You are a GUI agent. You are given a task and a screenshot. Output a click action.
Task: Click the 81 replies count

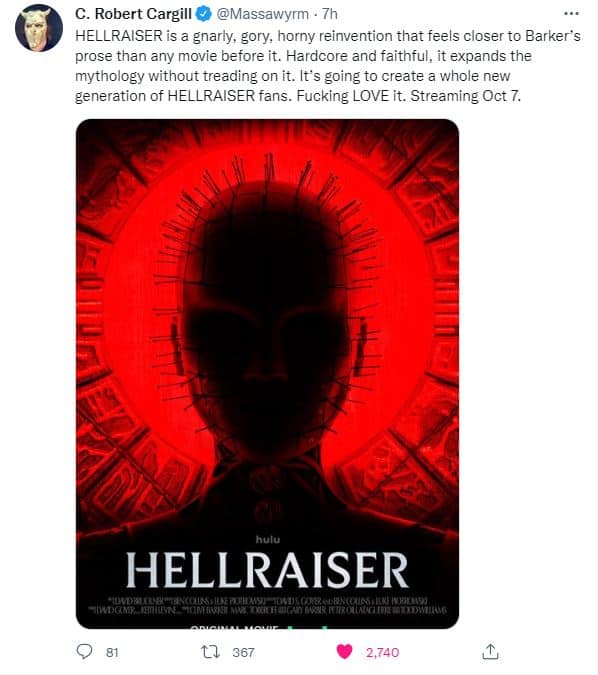(112, 652)
